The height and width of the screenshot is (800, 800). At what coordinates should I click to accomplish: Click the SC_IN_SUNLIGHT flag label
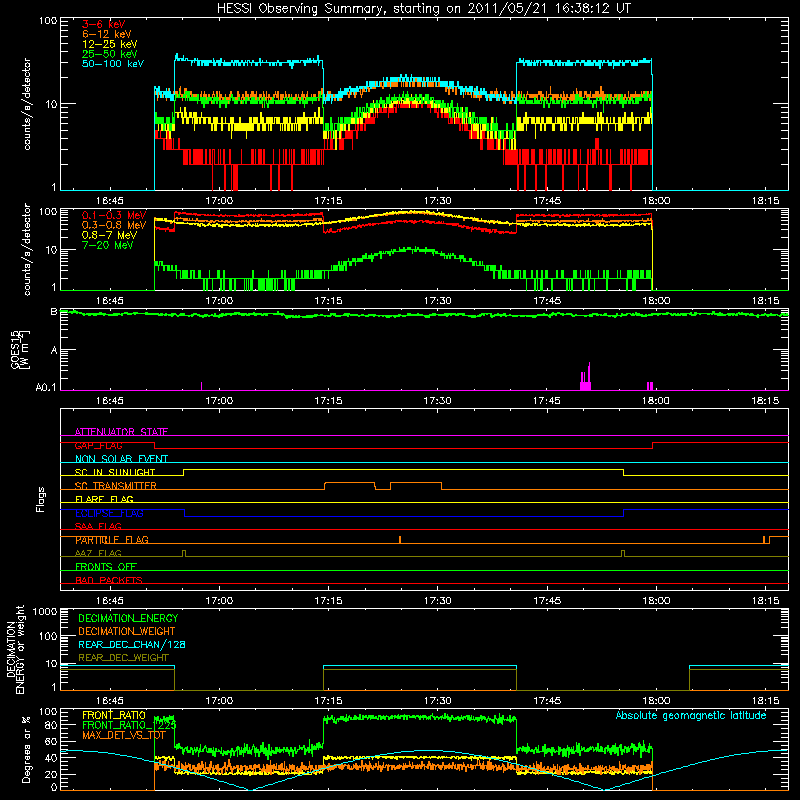(115, 472)
